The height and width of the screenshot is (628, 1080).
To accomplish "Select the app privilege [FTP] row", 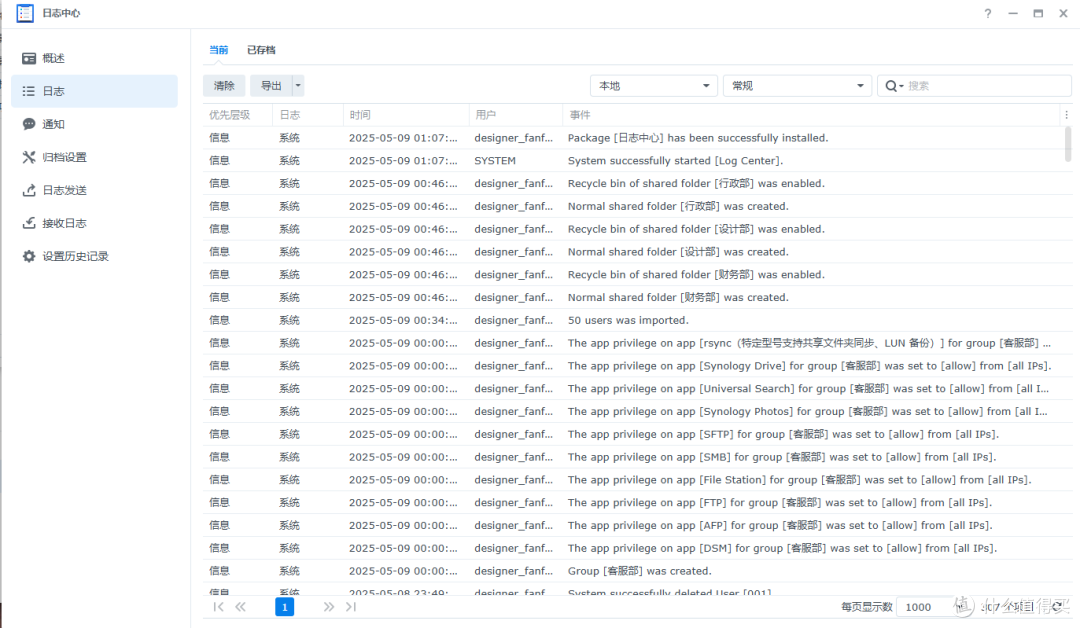I will click(638, 503).
